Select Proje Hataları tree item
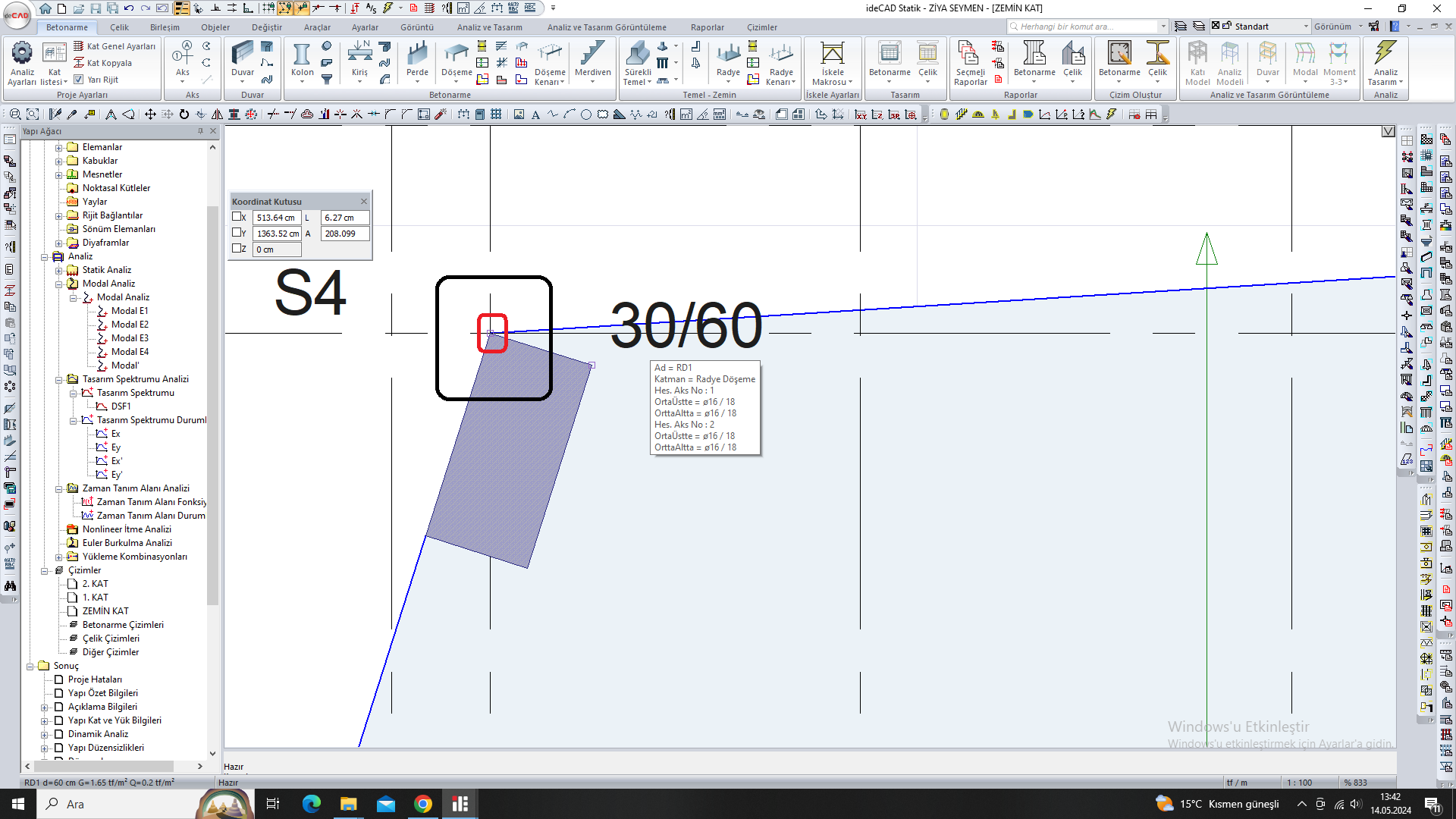This screenshot has height=819, width=1456. 95,679
